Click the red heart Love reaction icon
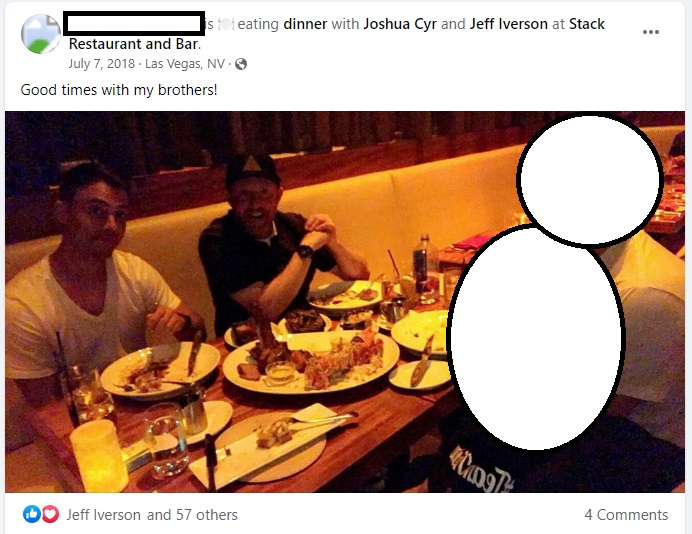Viewport: 692px width, 534px height. pyautogui.click(x=50, y=514)
